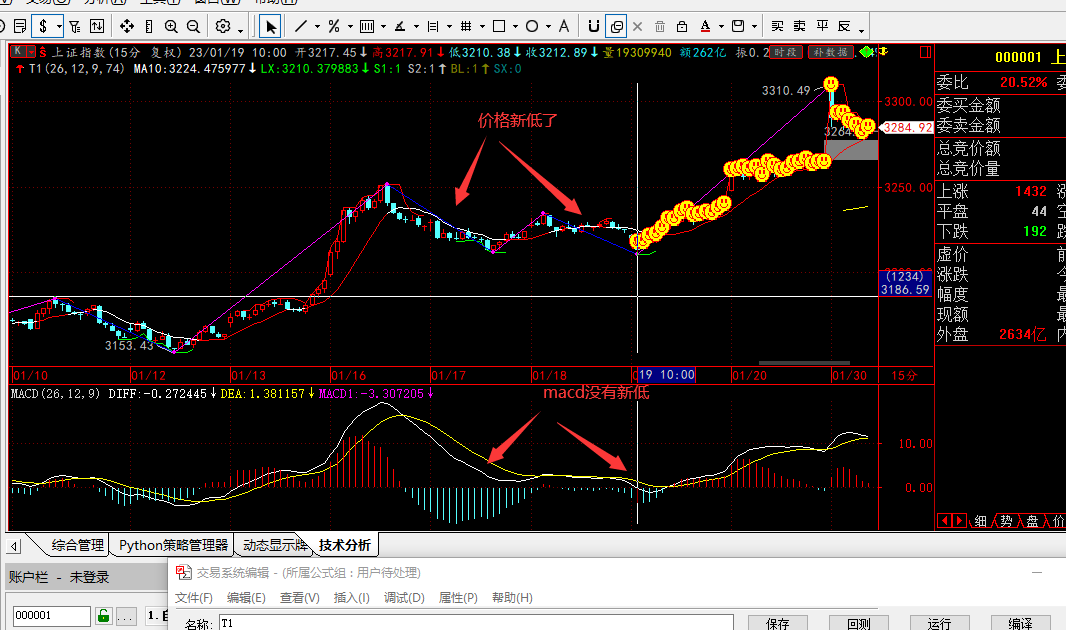Select the text annotation A tool
Viewport: 1066px width, 630px height.
pos(564,27)
